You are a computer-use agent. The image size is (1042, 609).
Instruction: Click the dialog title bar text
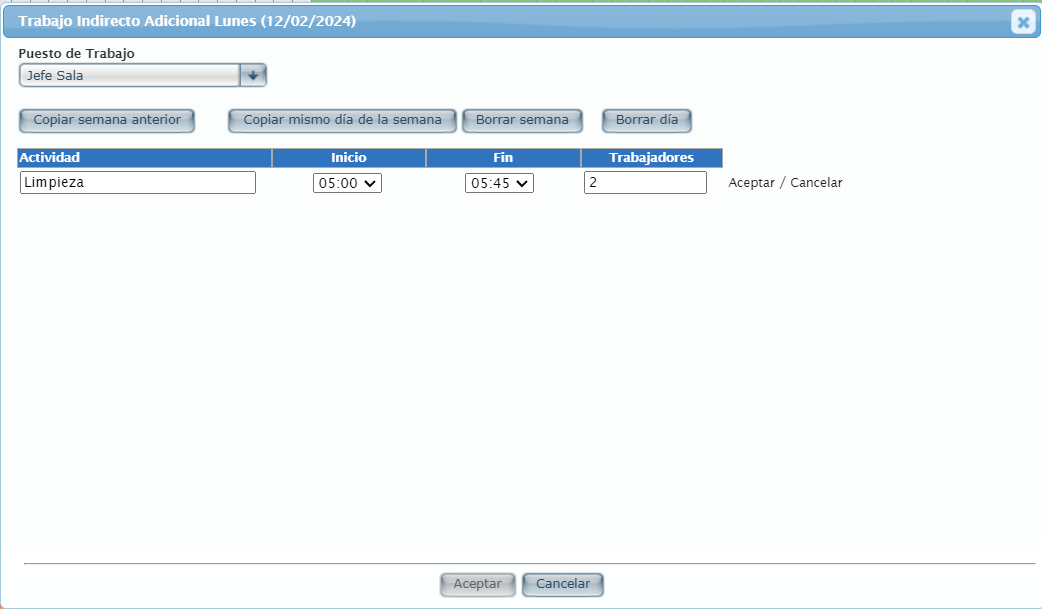186,21
